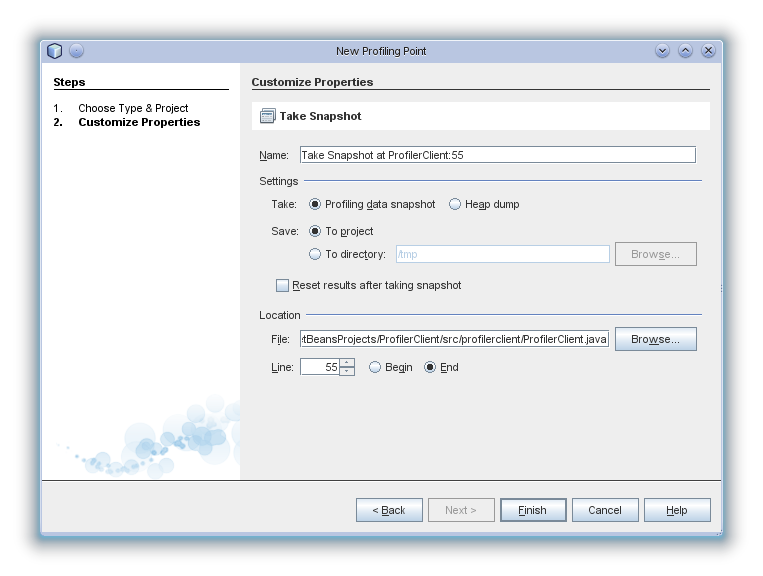
Task: Click the To directory path field
Action: pyautogui.click(x=503, y=254)
